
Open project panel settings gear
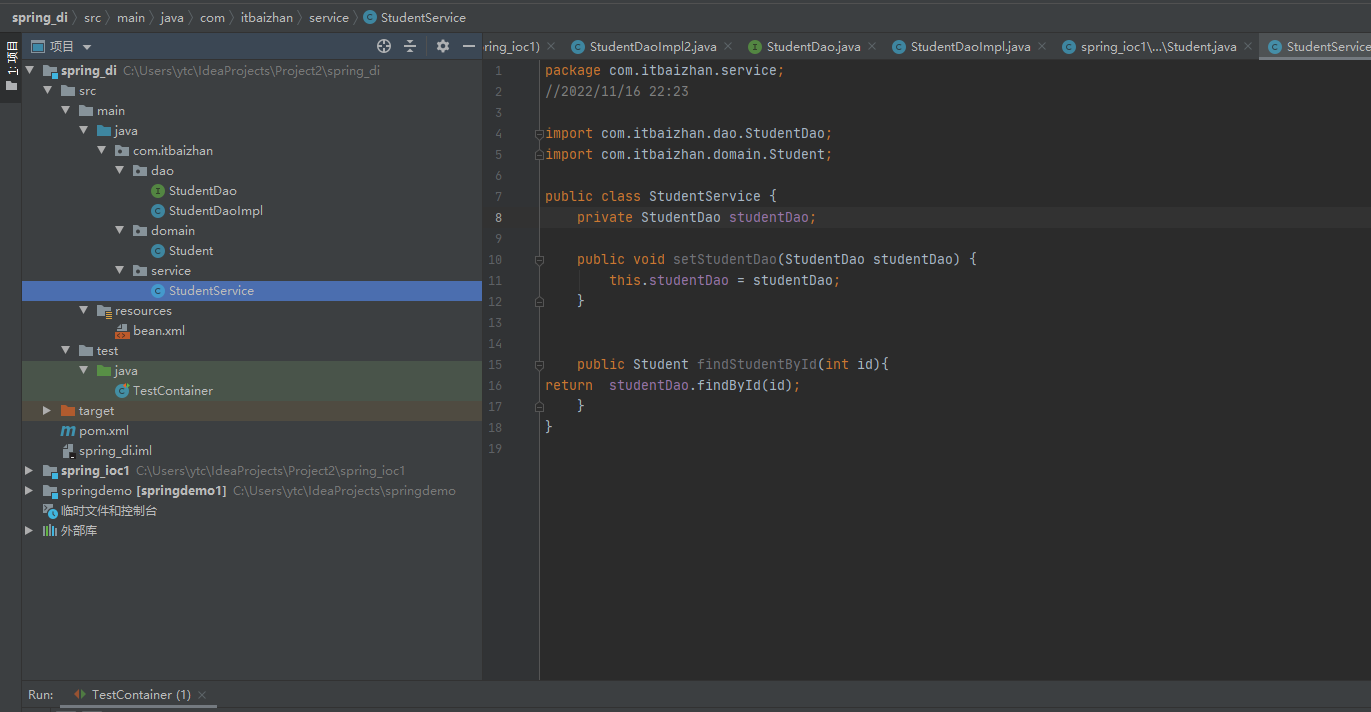(x=443, y=46)
